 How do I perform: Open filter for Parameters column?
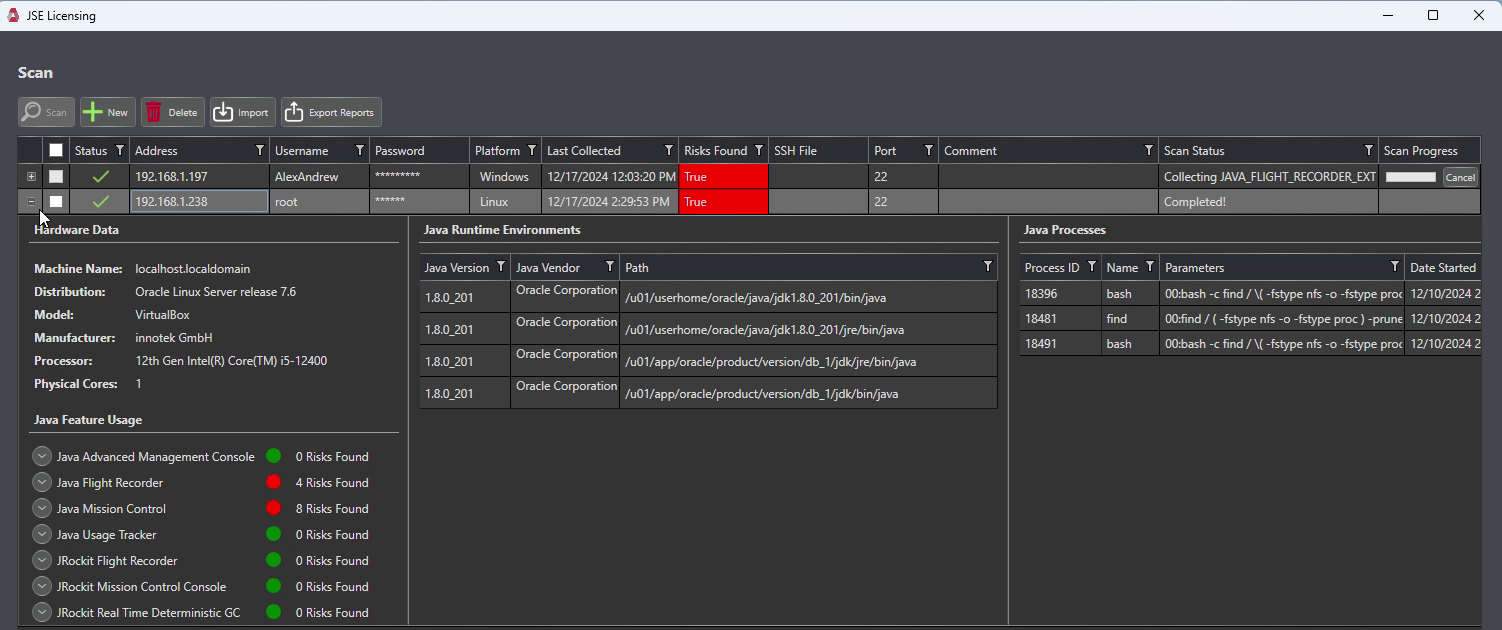(1395, 267)
